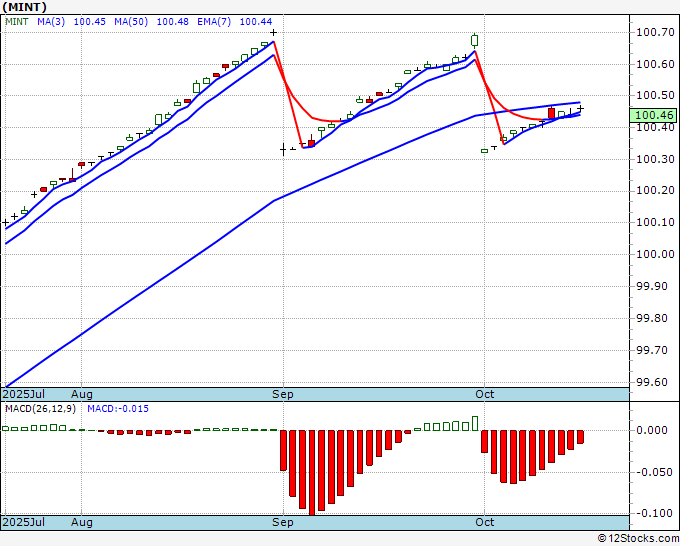Click the 100.70 price axis label
680x546 pixels.
tap(655, 32)
